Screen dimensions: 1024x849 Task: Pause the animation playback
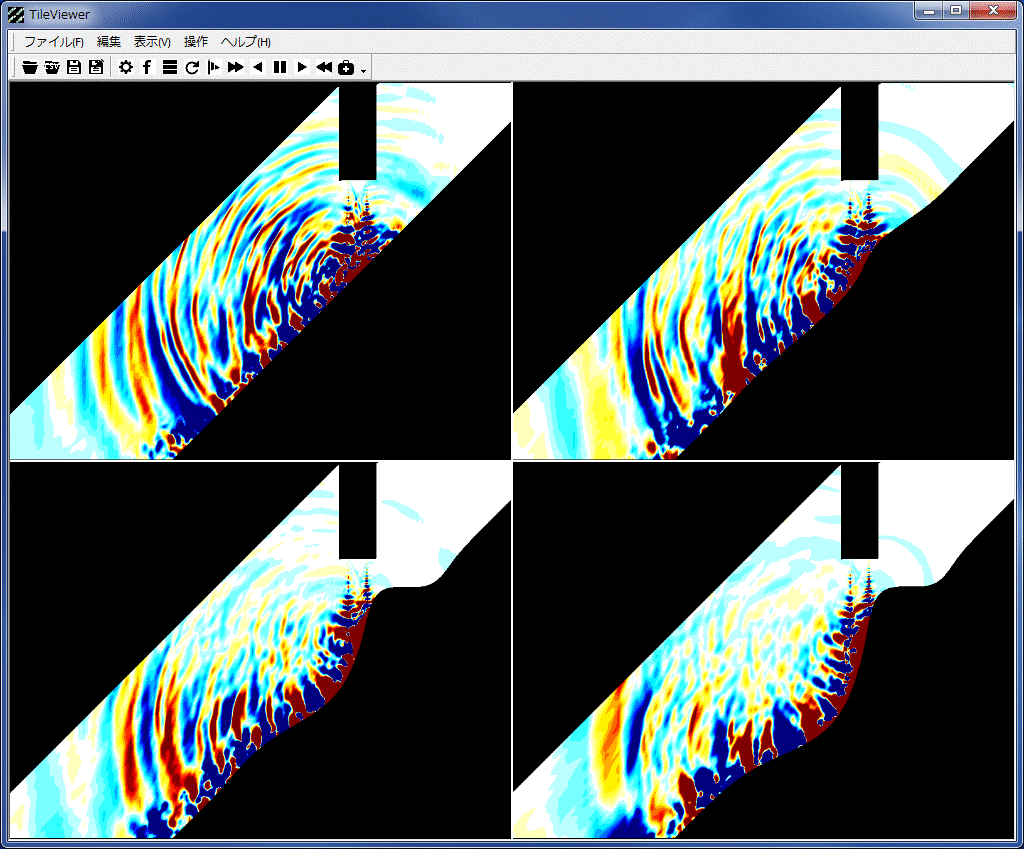[x=279, y=67]
